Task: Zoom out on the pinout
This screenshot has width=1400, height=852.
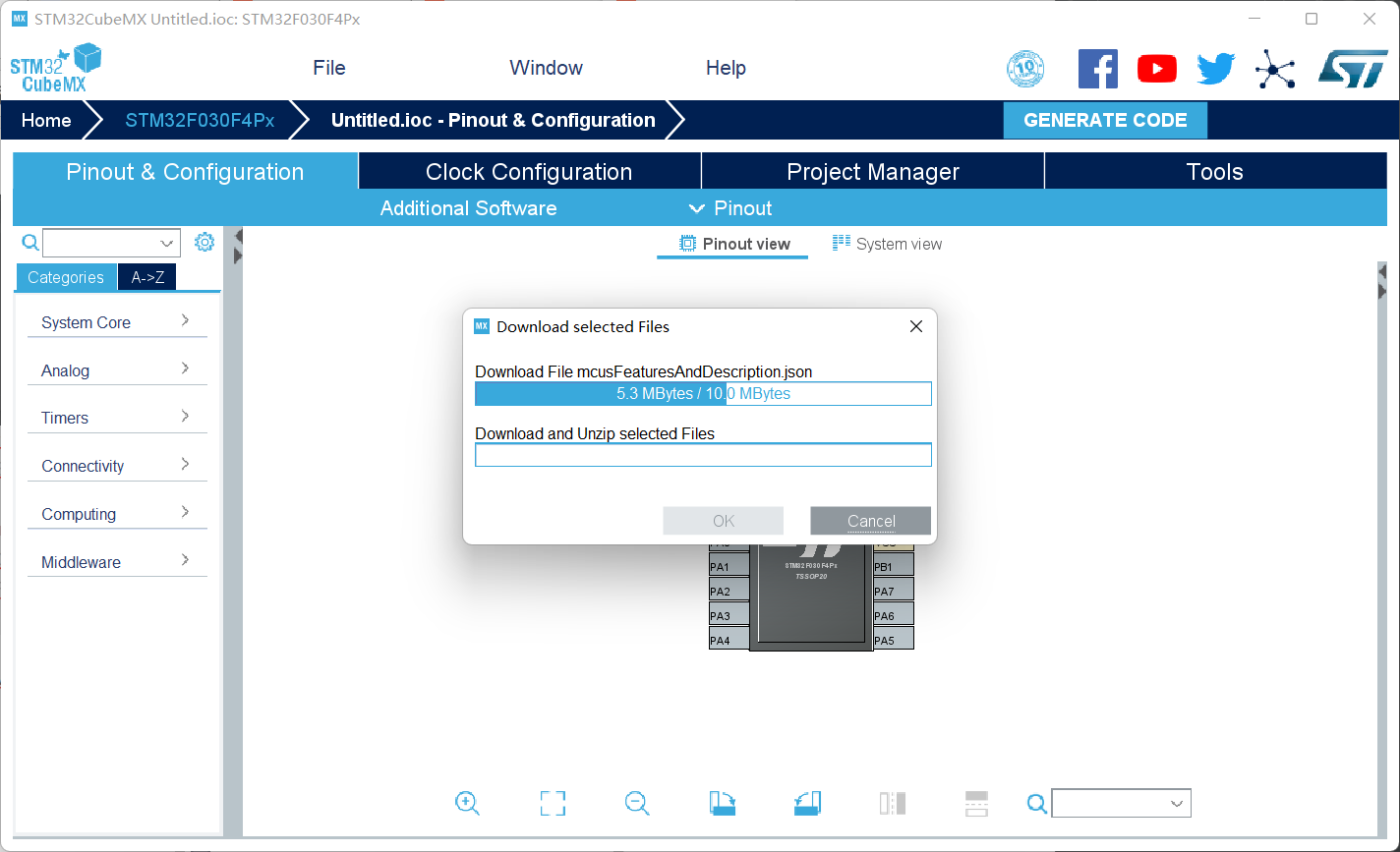Action: point(637,804)
